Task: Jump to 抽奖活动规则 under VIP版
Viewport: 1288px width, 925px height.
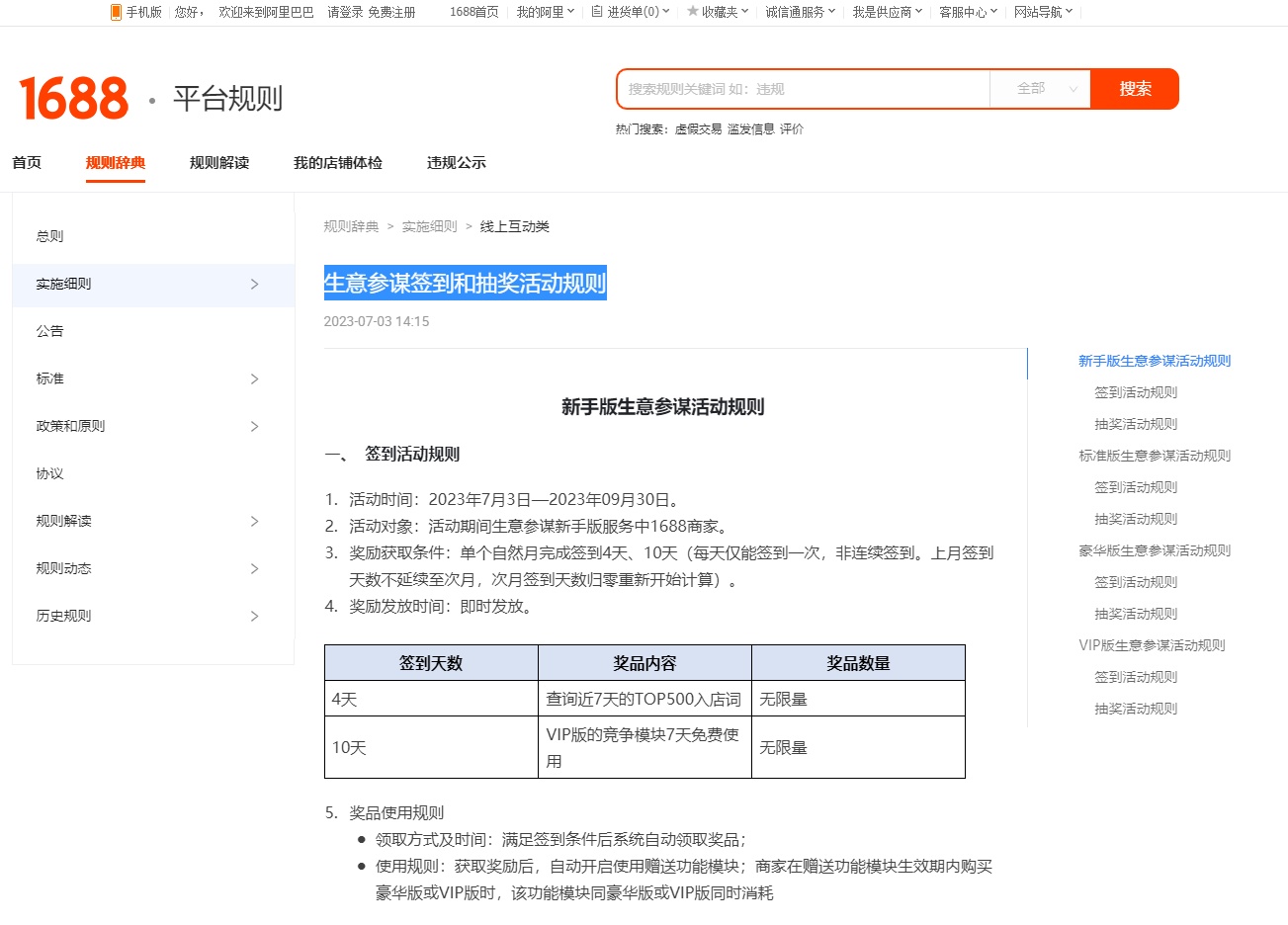Action: click(1136, 709)
